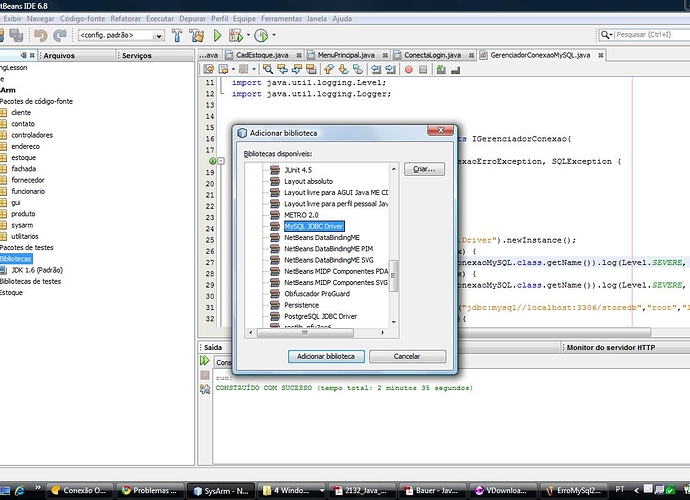This screenshot has width=690, height=500.
Task: Click the editor last-edit navigation icon
Action: pyautogui.click(x=209, y=69)
